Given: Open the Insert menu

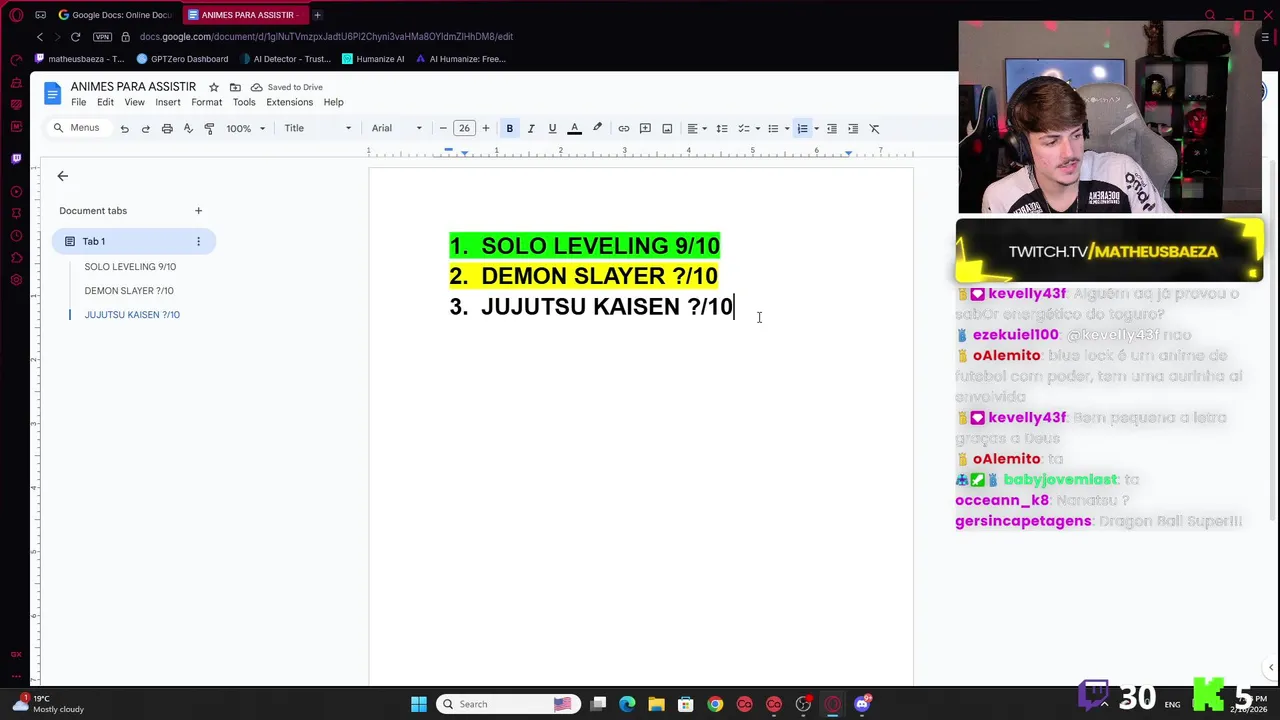Looking at the screenshot, I should [168, 102].
